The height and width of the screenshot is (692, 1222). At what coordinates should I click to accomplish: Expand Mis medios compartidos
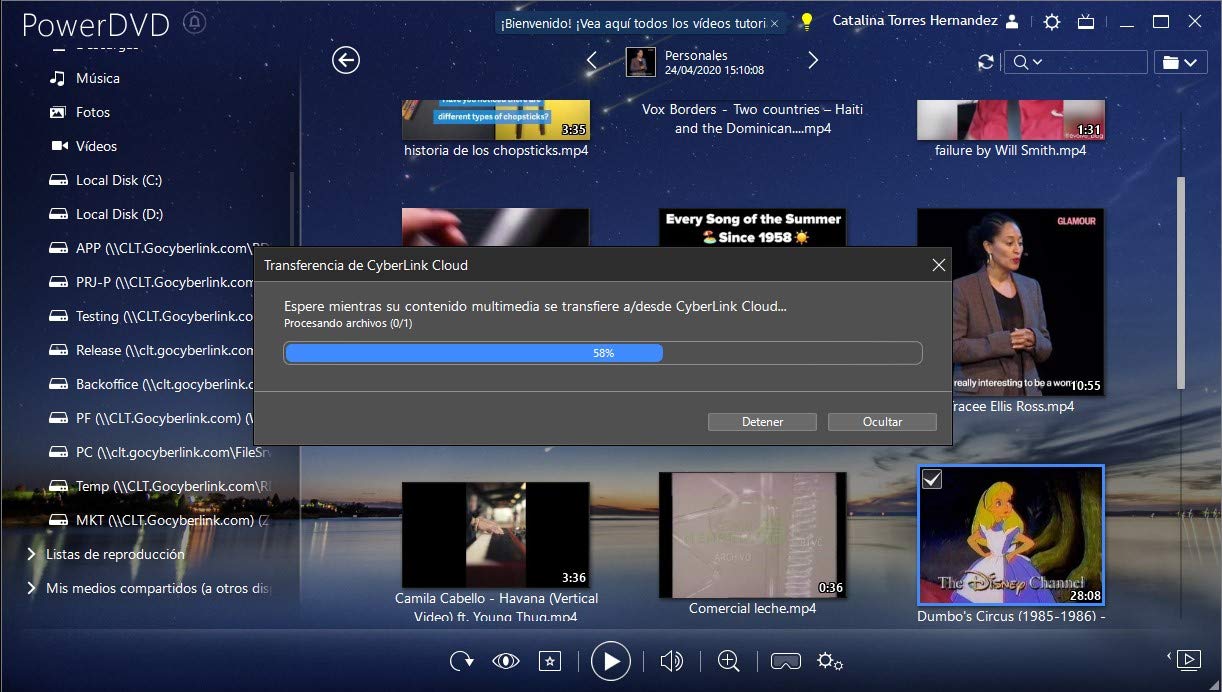pyautogui.click(x=31, y=588)
